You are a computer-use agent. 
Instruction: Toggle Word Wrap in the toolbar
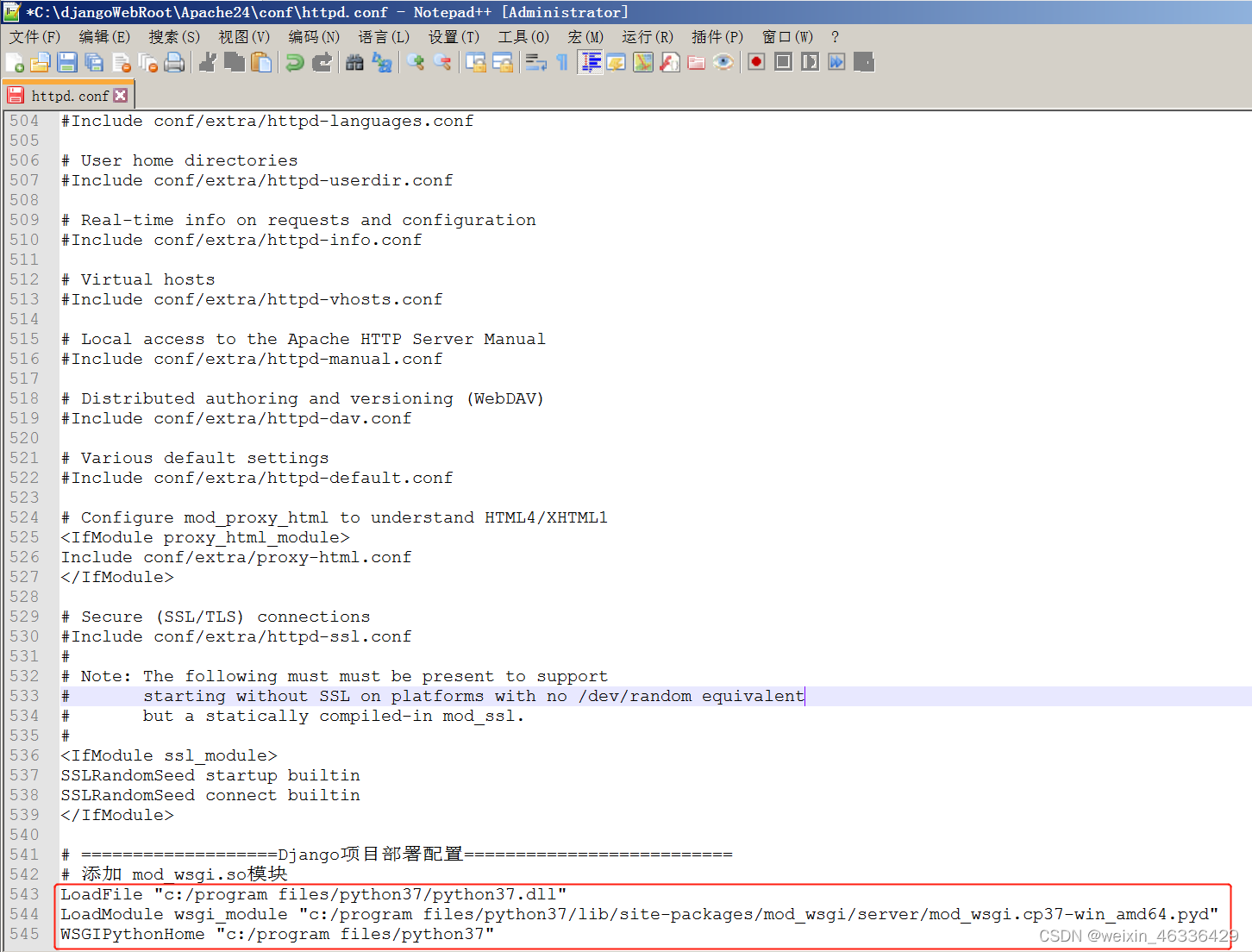(x=535, y=62)
